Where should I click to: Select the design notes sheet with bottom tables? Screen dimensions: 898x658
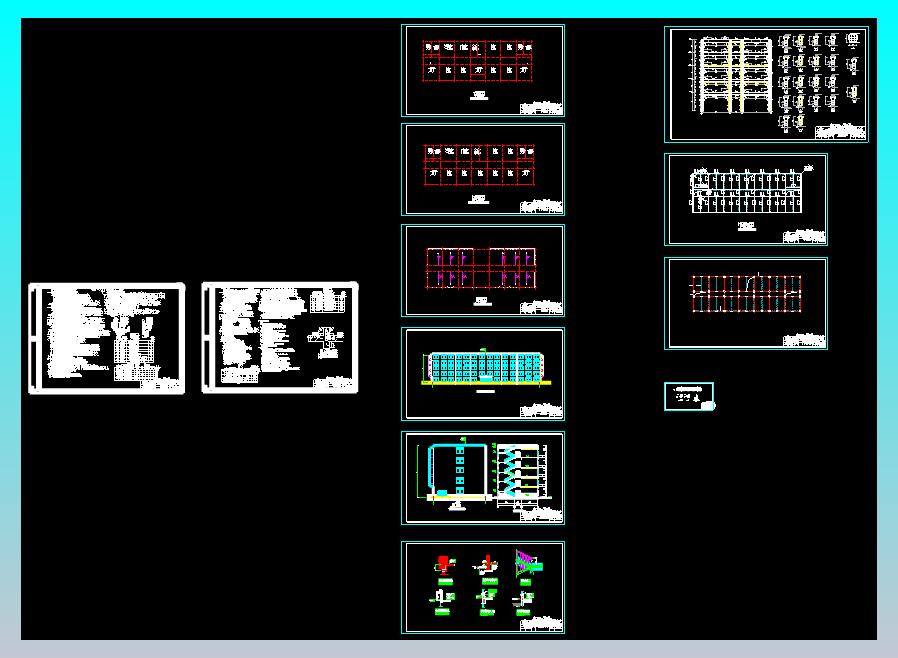point(107,338)
